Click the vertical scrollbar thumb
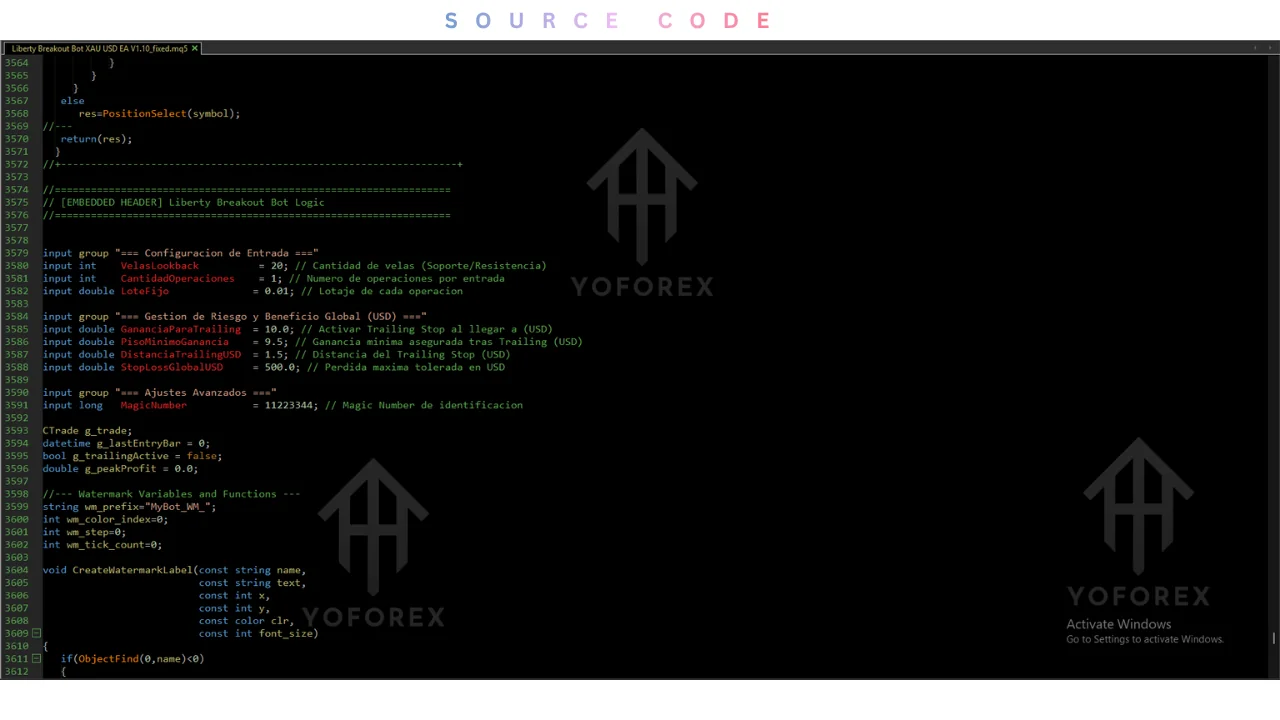The width and height of the screenshot is (1280, 720). [x=1273, y=638]
